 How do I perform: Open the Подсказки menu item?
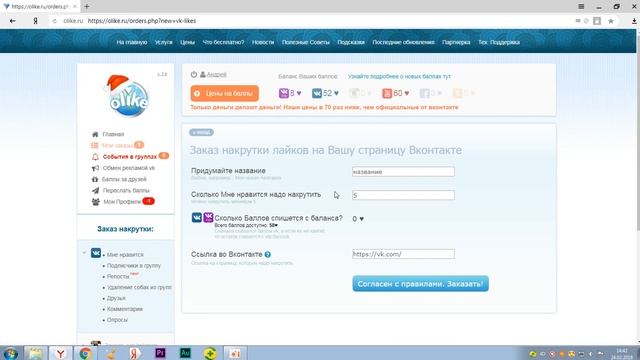(x=351, y=42)
